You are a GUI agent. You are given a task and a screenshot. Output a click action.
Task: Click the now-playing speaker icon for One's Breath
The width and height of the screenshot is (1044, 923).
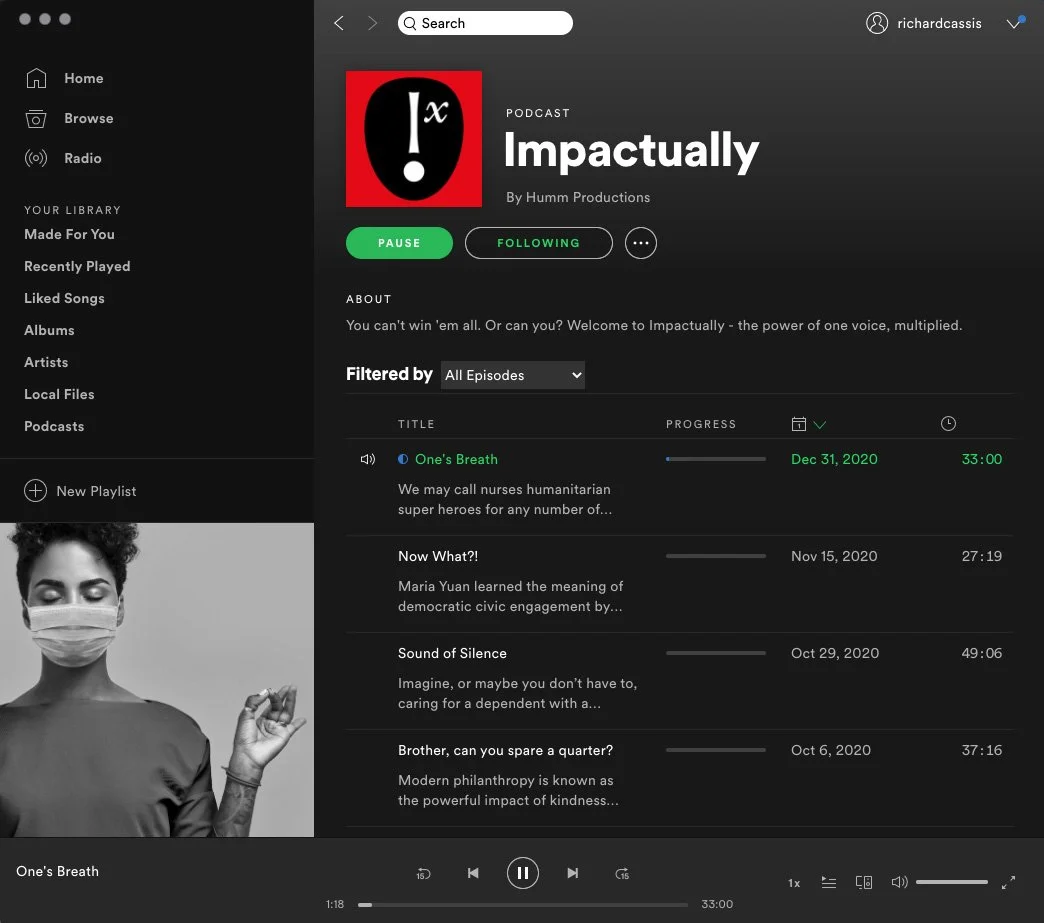tap(368, 460)
